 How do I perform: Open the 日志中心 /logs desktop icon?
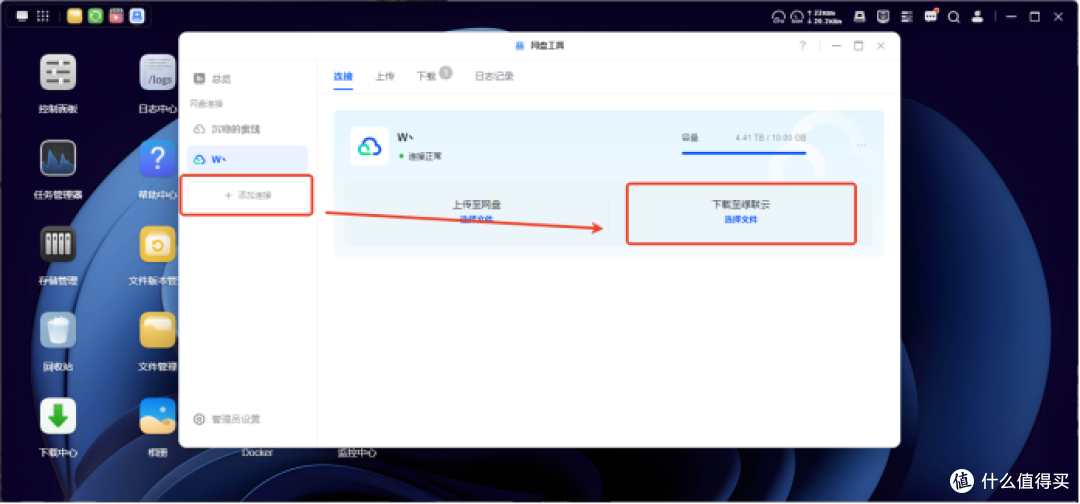pyautogui.click(x=158, y=72)
